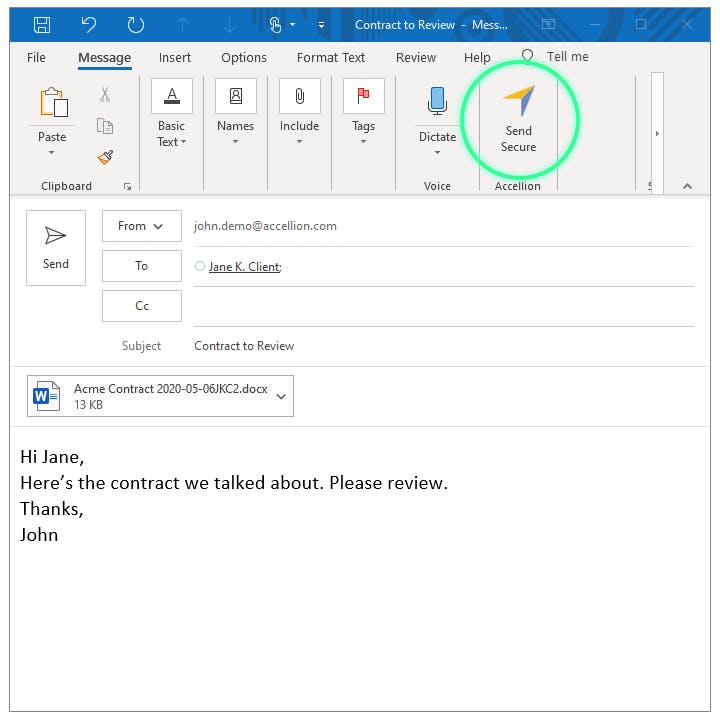Expand the From account dropdown
Image resolution: width=720 pixels, height=720 pixels.
(x=142, y=226)
